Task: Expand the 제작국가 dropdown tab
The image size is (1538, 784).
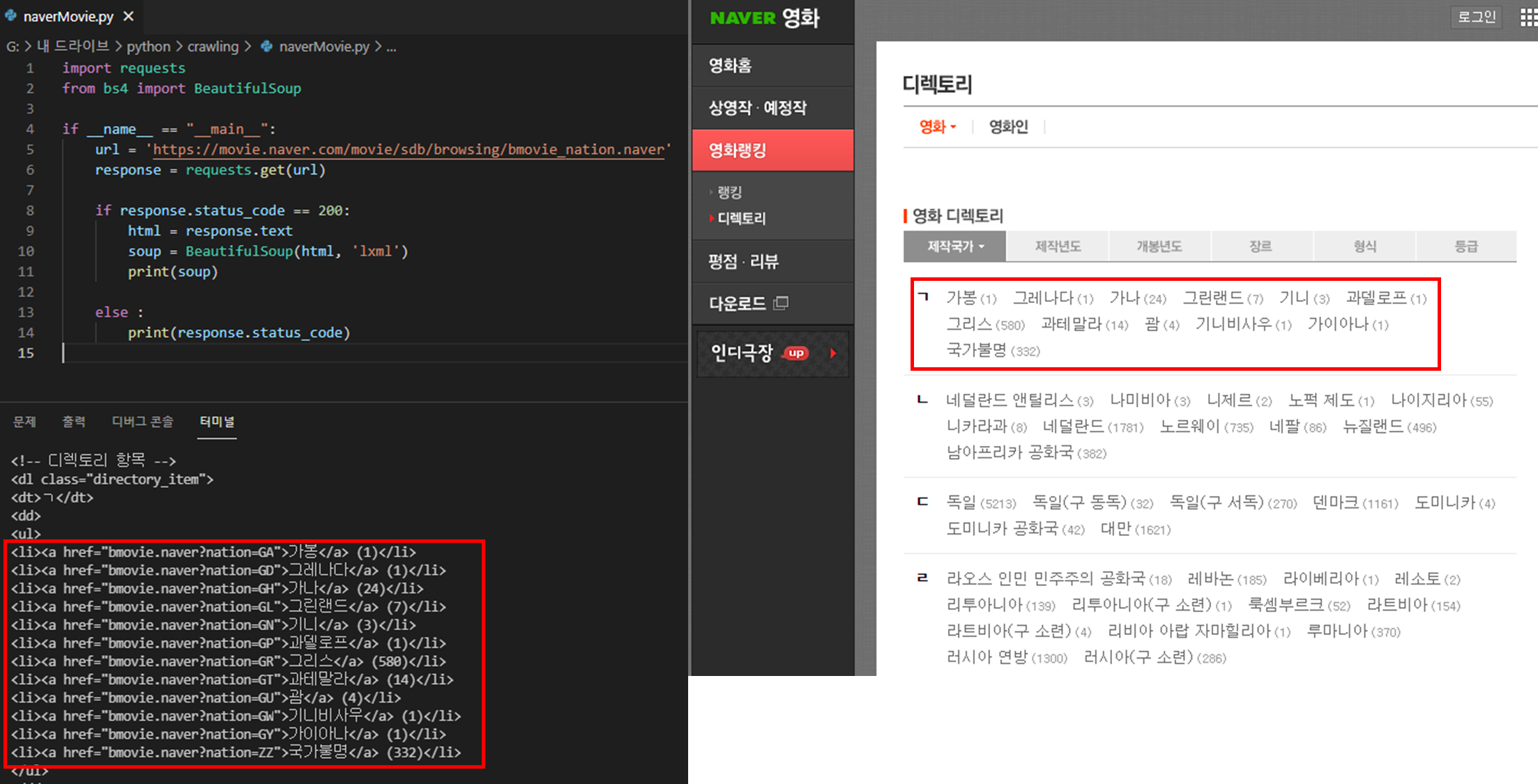Action: [954, 247]
